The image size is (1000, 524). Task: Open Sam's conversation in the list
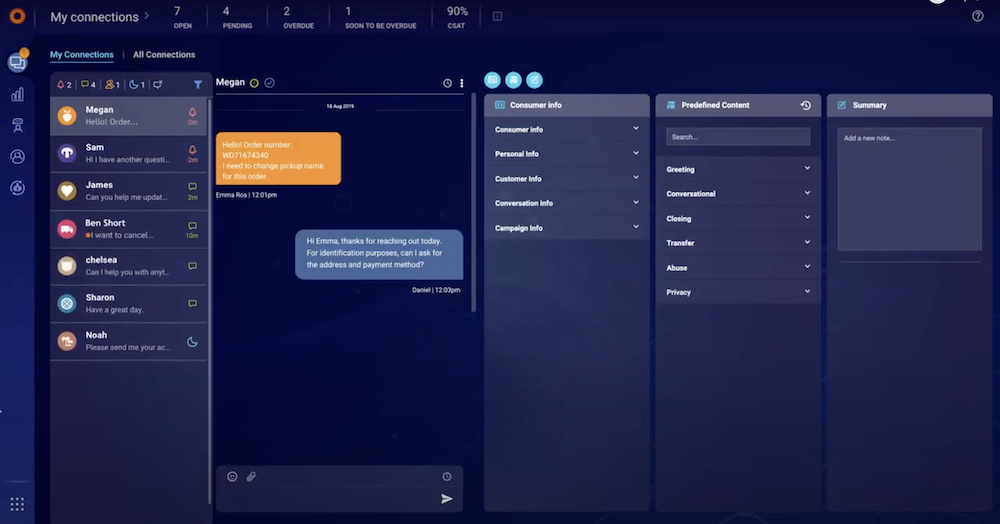pyautogui.click(x=129, y=154)
